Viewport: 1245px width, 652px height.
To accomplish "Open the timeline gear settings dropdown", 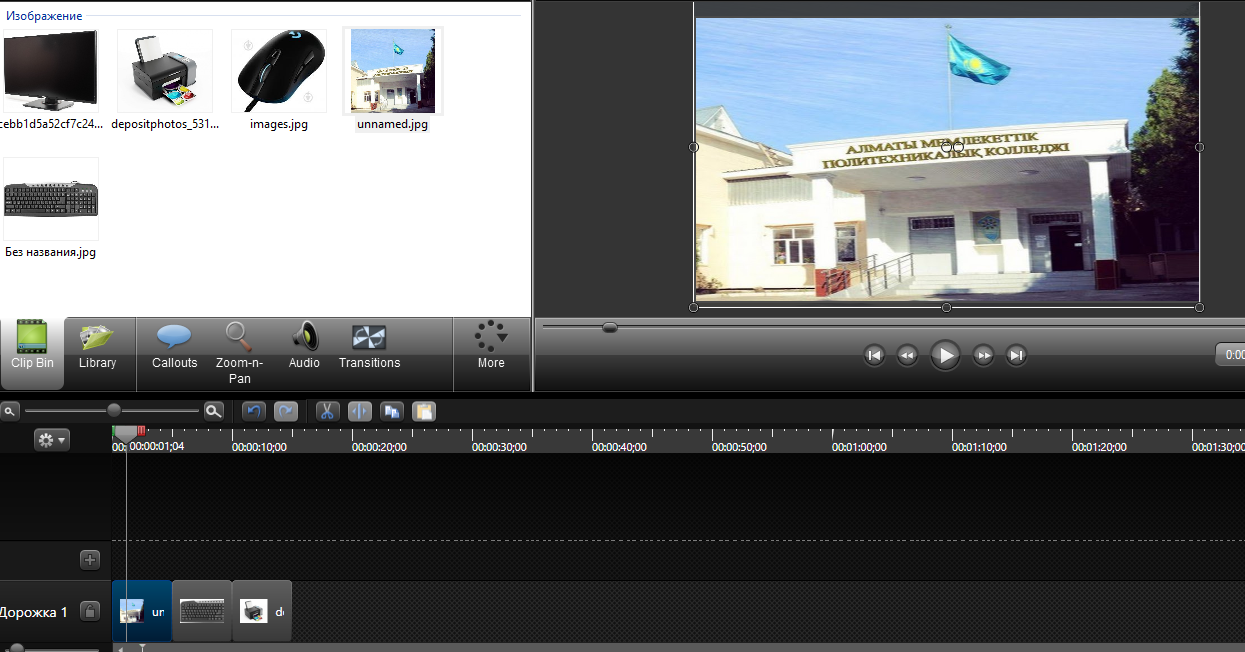I will pyautogui.click(x=51, y=440).
